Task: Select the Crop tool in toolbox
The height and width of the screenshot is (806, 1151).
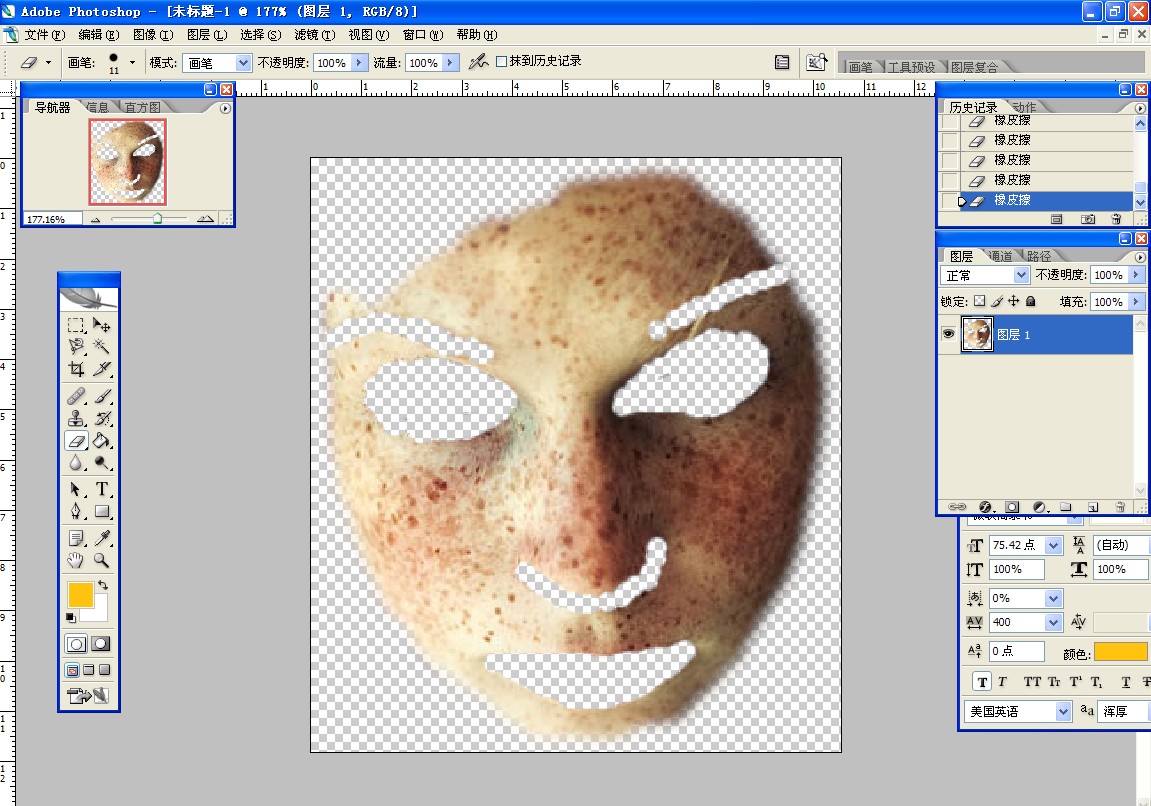Action: pyautogui.click(x=76, y=369)
